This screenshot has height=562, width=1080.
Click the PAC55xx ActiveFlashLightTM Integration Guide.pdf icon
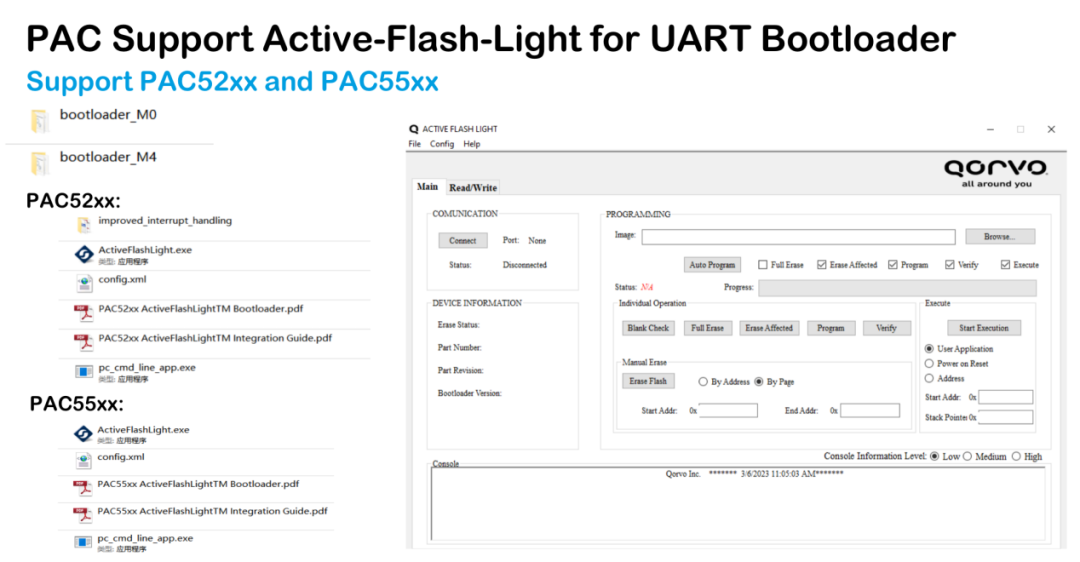(x=83, y=515)
